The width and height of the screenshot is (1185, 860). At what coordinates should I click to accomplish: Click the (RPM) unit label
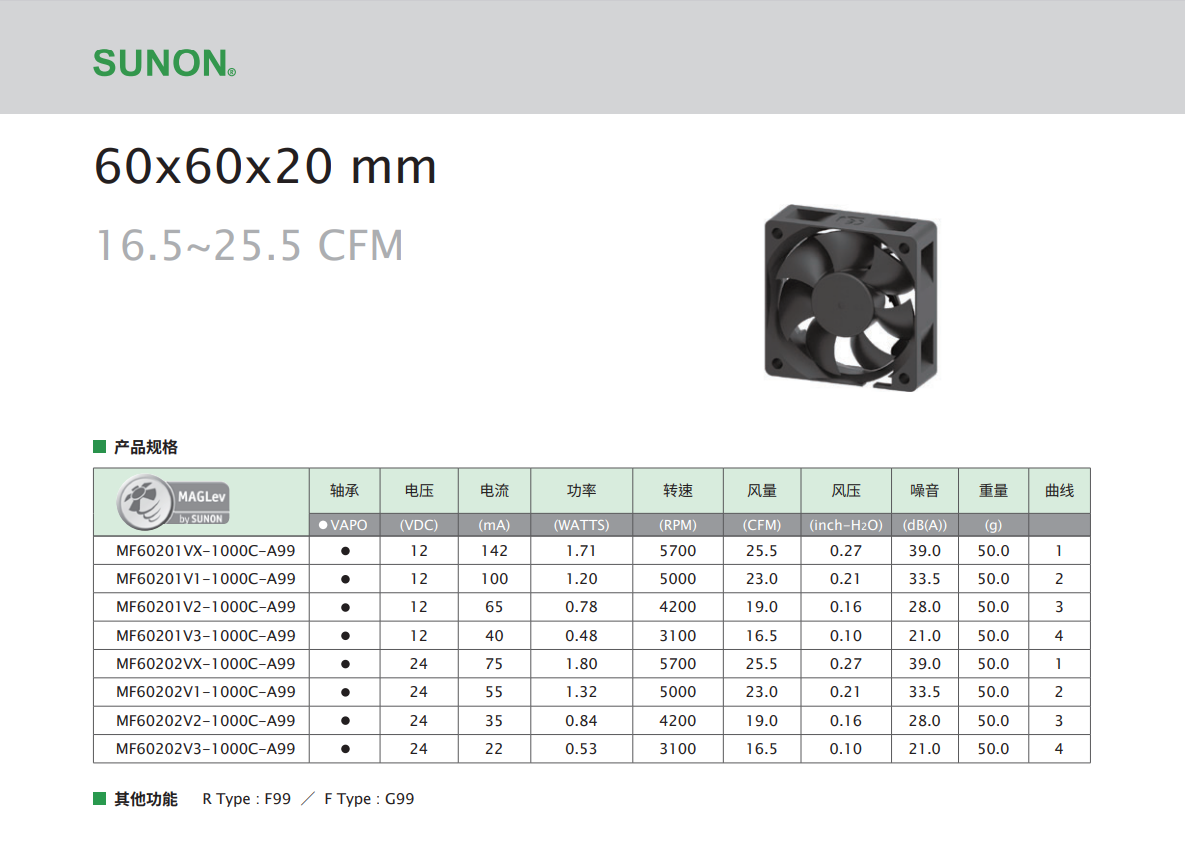pyautogui.click(x=678, y=524)
